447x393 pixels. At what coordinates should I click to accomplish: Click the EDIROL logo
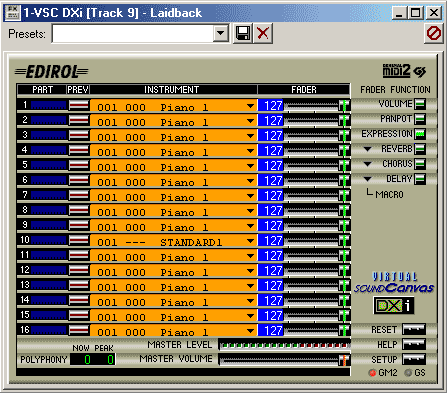52,72
